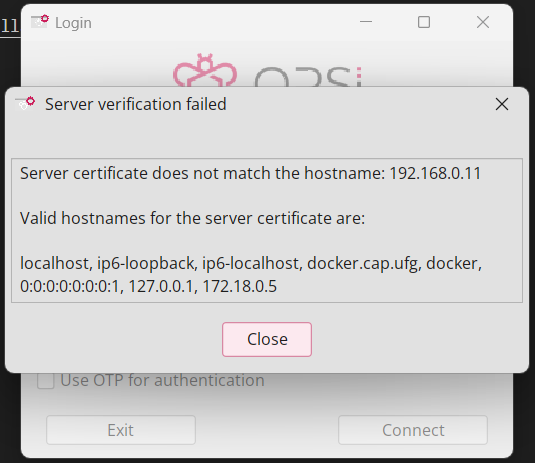Click the opsi icon beside the Login title
535x463 pixels.
(x=40, y=22)
